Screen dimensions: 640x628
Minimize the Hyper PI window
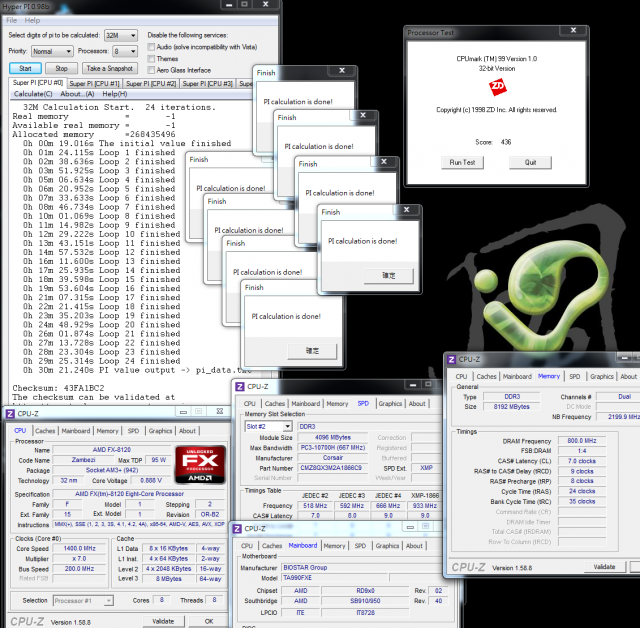point(229,4)
